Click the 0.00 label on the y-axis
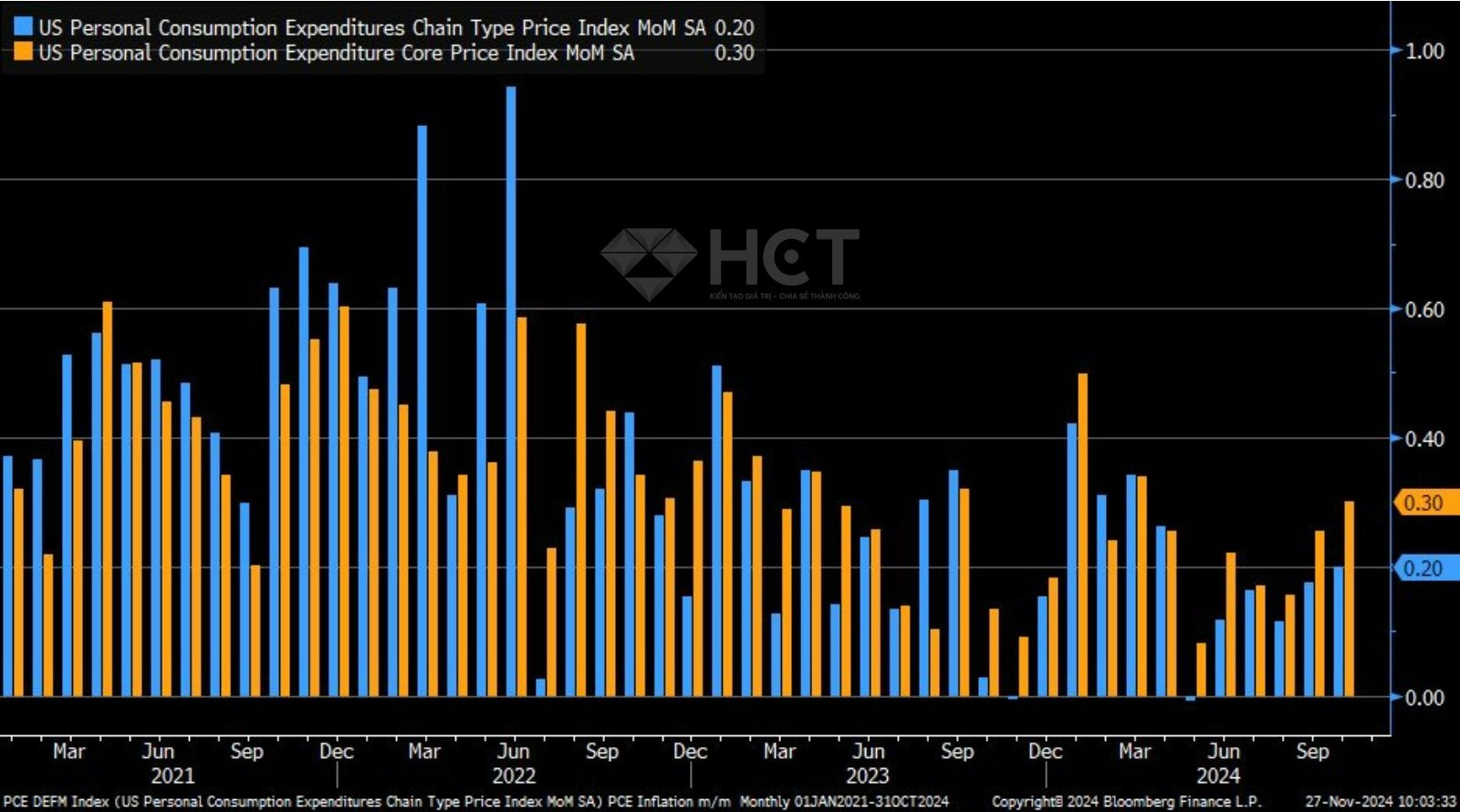This screenshot has height=812, width=1460. [x=1424, y=698]
